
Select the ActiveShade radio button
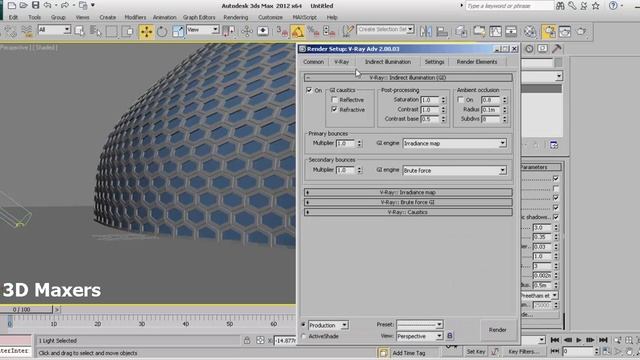coord(304,336)
